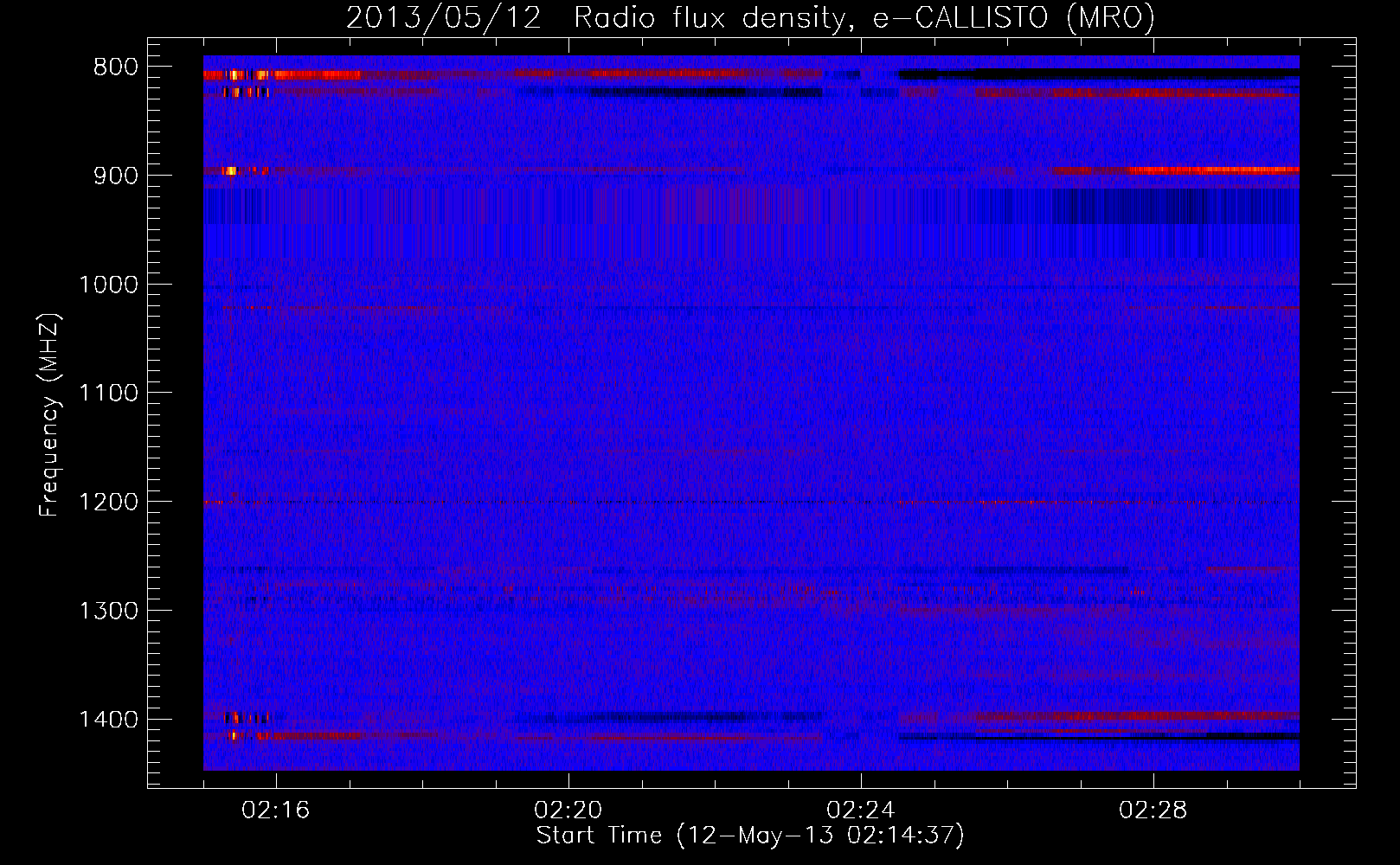Click the plot title '2013/05/12 Radio flux density, e-CALLISTO (MRO)'

click(750, 17)
